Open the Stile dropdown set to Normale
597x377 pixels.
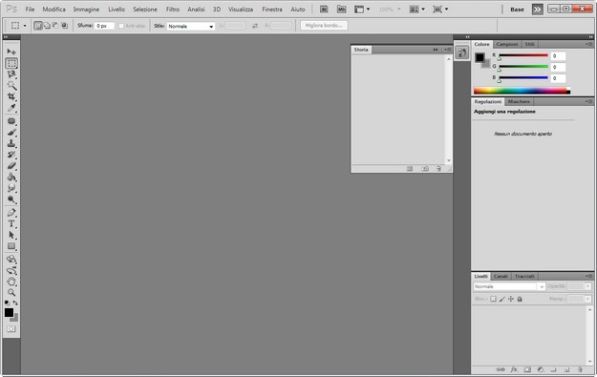click(190, 26)
